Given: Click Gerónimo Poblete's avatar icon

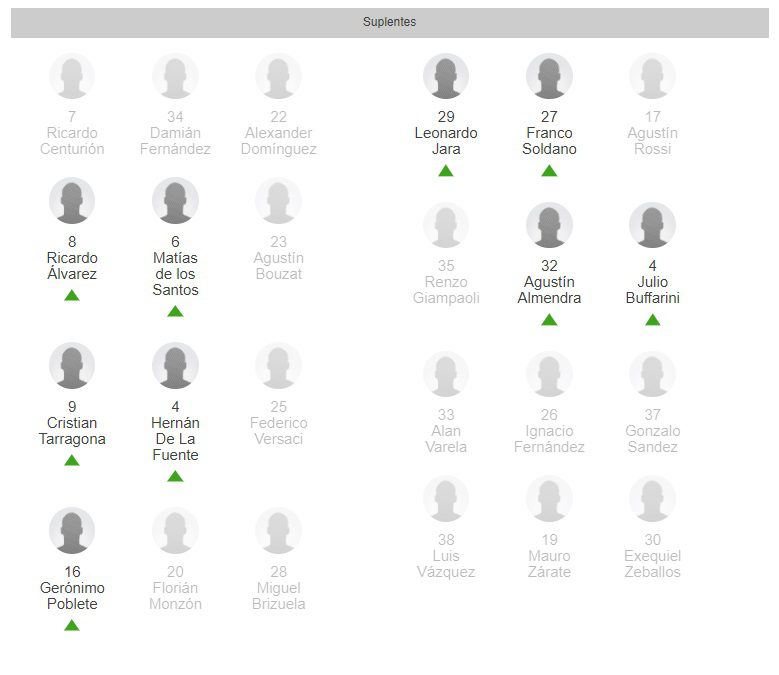Looking at the screenshot, I should pyautogui.click(x=72, y=531).
